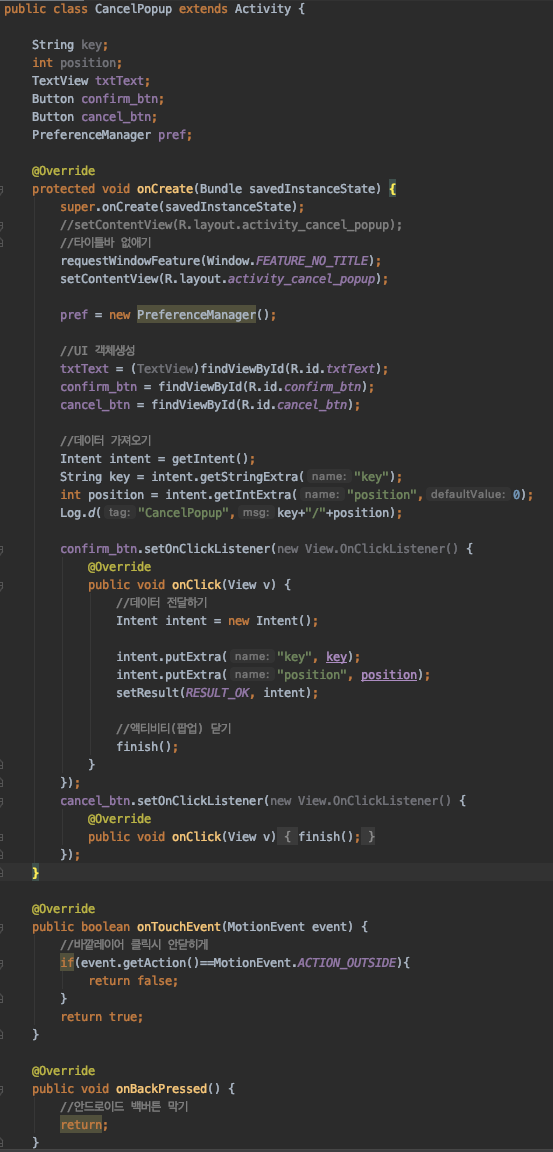
Task: Collapse the onCreate method fold marker in the gutter
Action: point(2,189)
